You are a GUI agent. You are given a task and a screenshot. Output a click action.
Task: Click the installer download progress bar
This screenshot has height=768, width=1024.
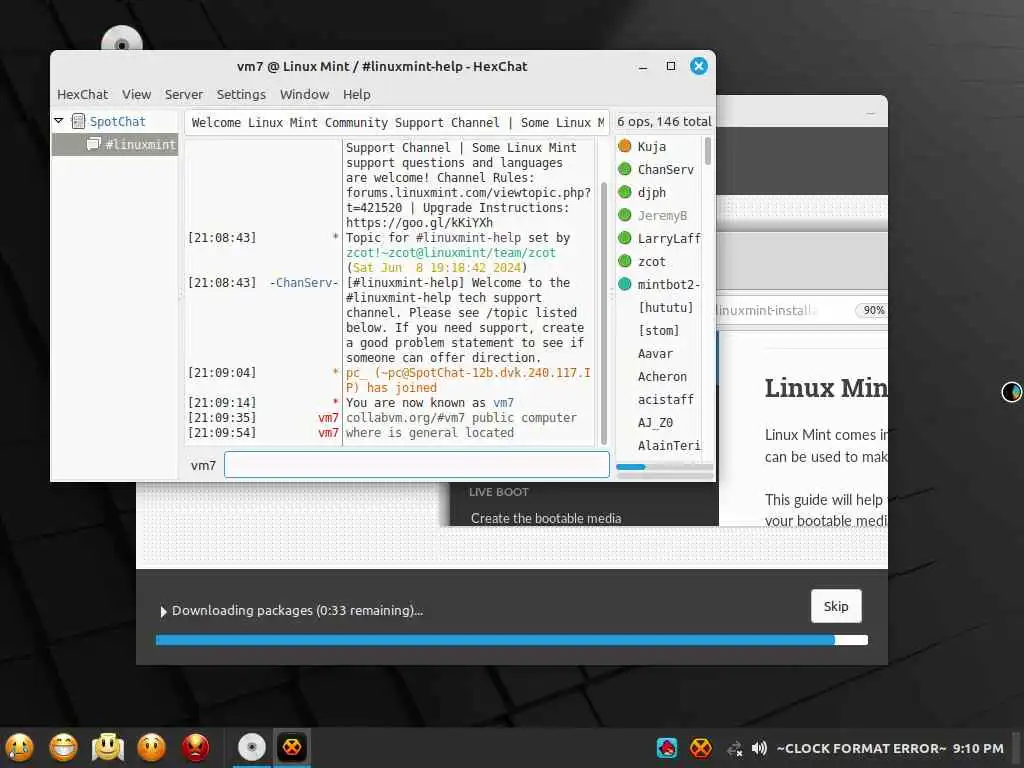pyautogui.click(x=511, y=640)
